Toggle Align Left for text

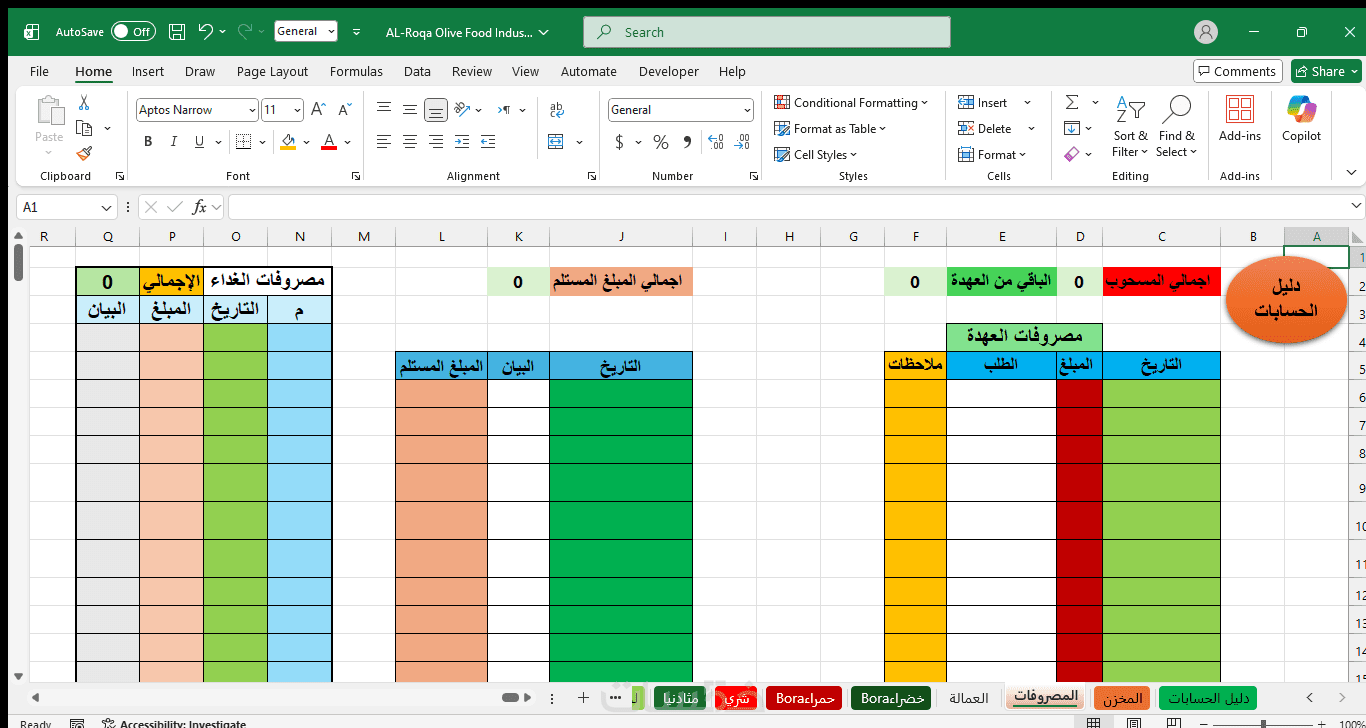tap(384, 142)
